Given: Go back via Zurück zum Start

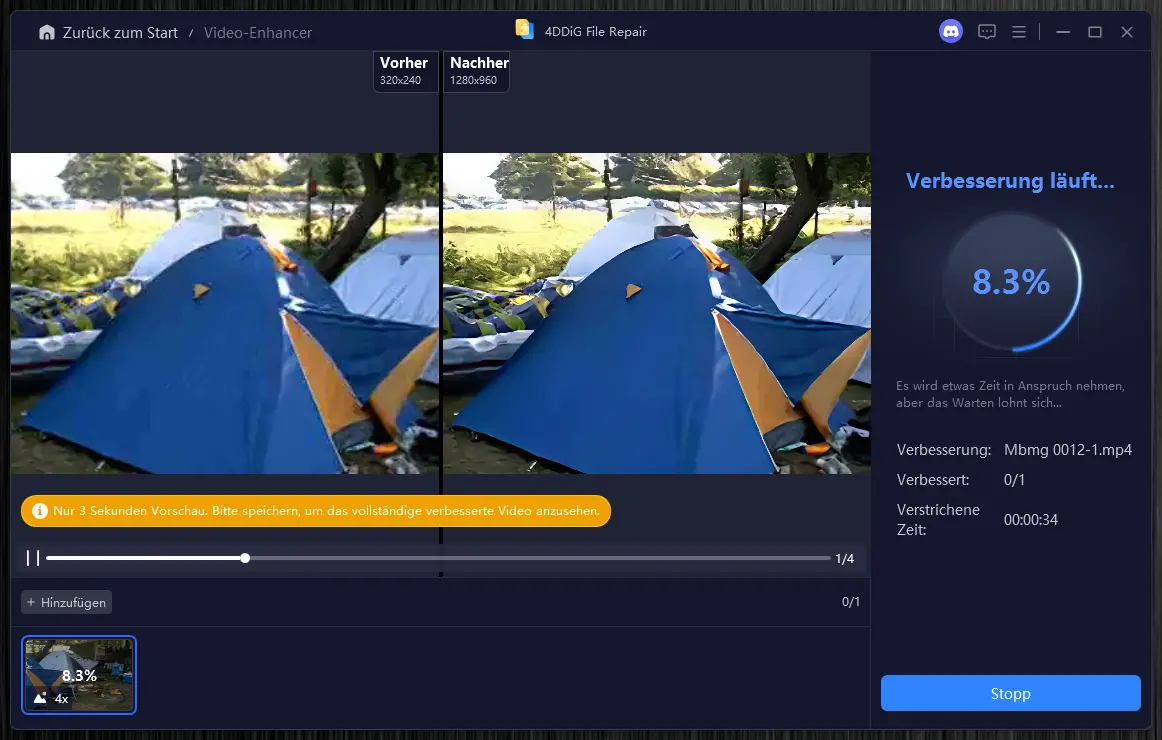Looking at the screenshot, I should [119, 33].
